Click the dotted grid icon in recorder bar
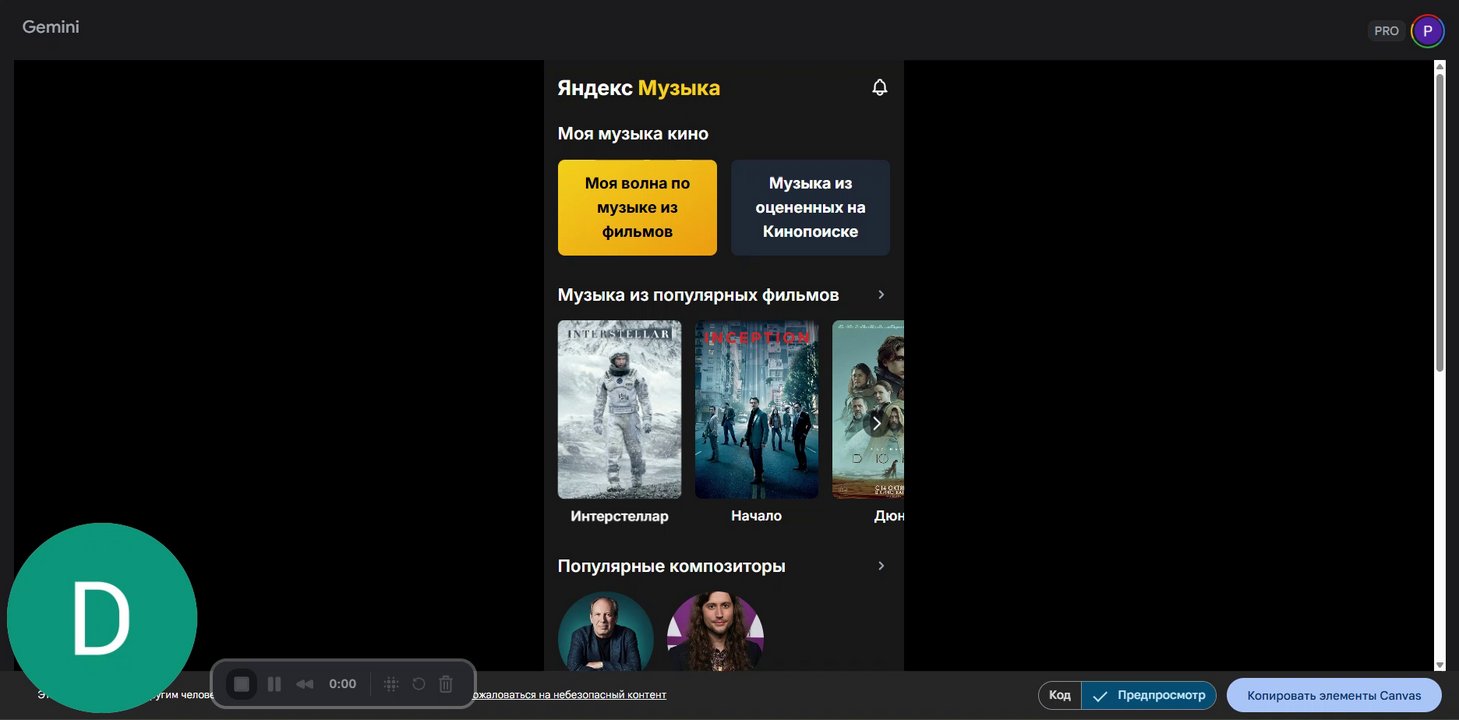This screenshot has height=720, width=1459. tap(391, 684)
